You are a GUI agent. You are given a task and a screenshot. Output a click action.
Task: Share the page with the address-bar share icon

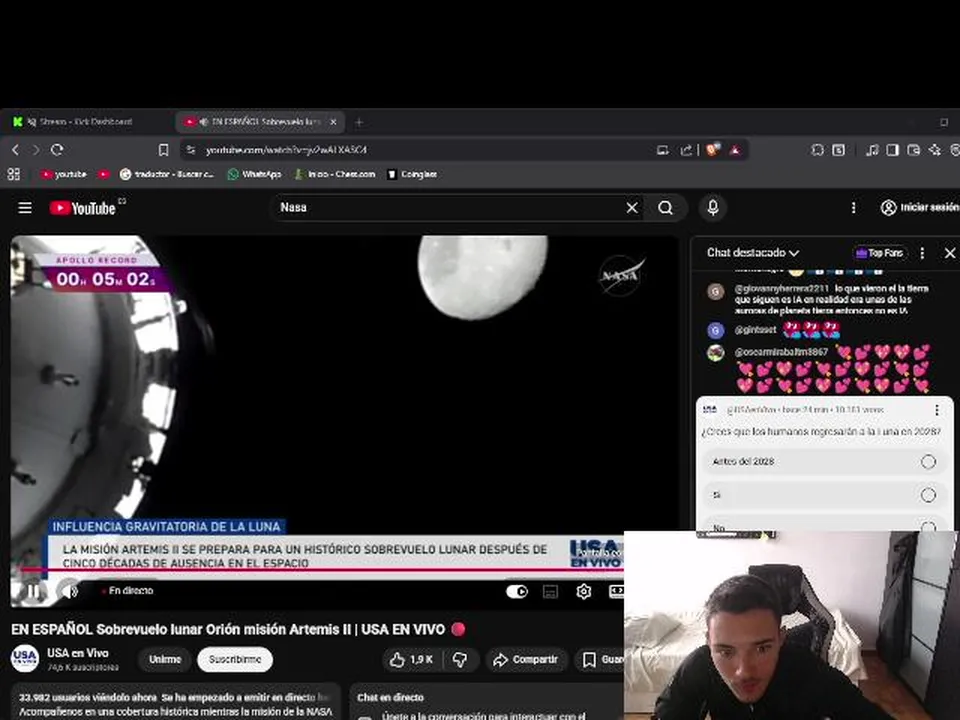click(686, 150)
